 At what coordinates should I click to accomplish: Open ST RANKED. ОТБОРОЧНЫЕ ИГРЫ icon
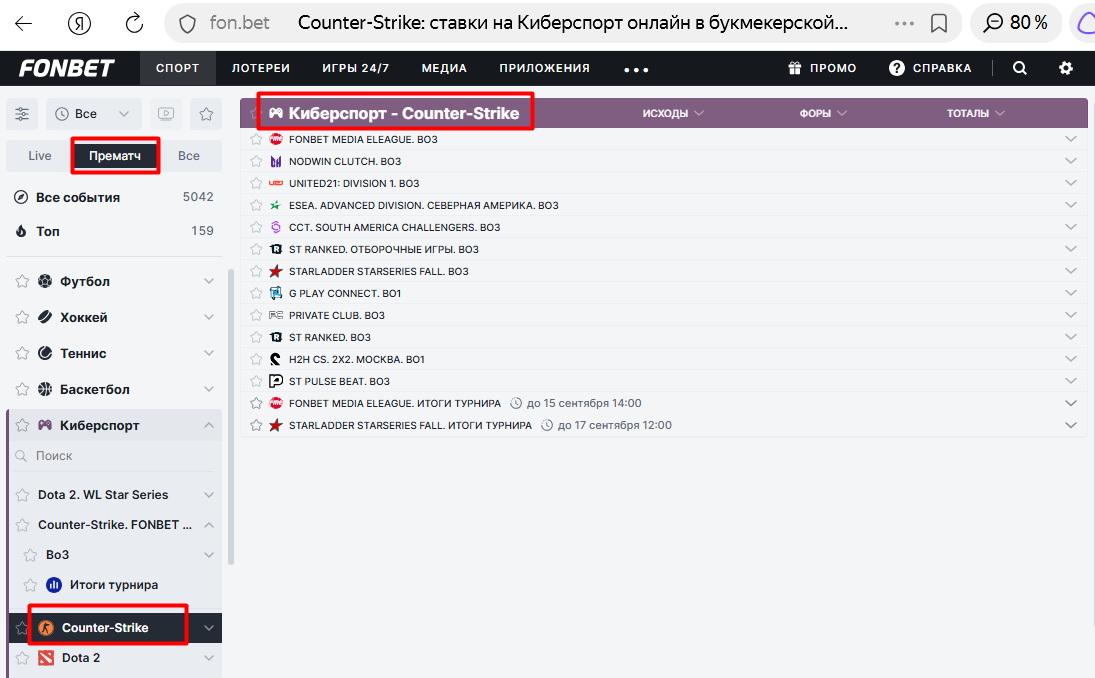click(276, 249)
